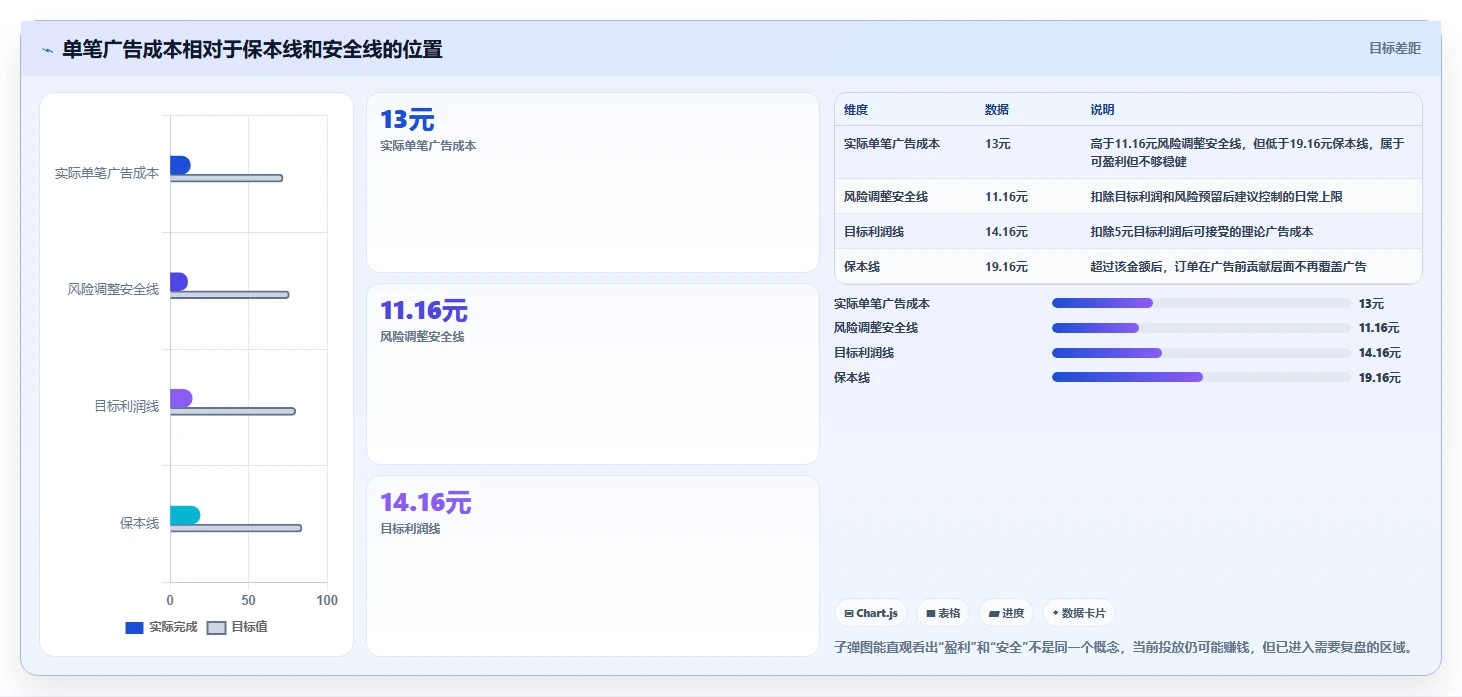Click the 实际单笔广告成本 table row name
This screenshot has height=697, width=1462.
click(x=892, y=143)
